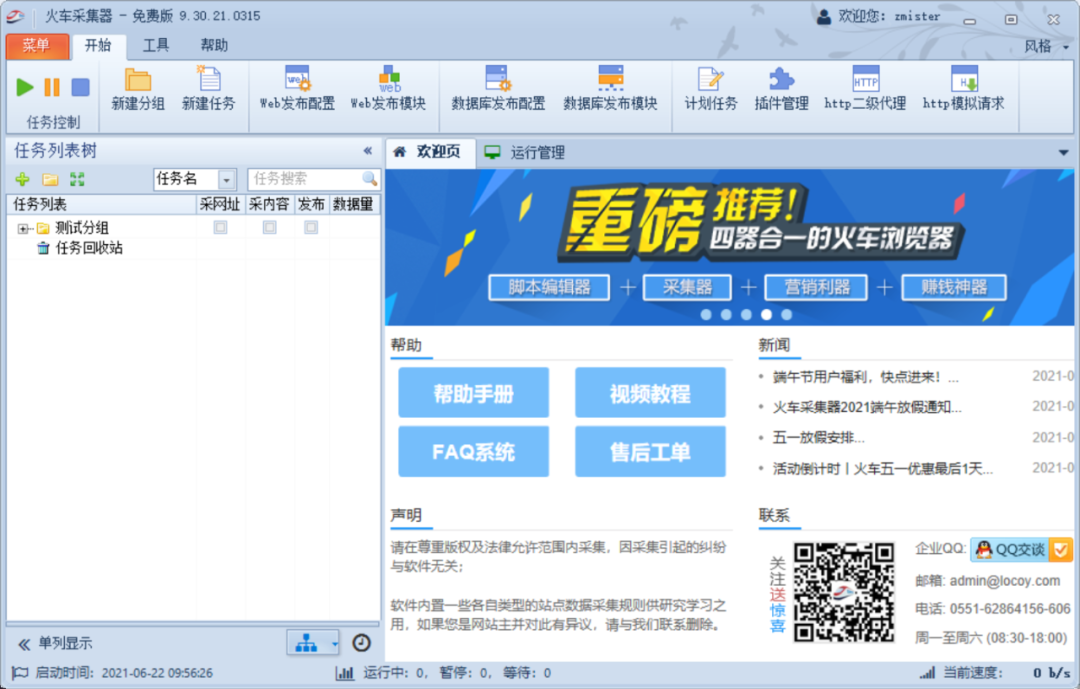Viewport: 1080px width, 689px height.
Task: Toggle 采网址 checkbox for 测试分组
Action: pos(220,227)
